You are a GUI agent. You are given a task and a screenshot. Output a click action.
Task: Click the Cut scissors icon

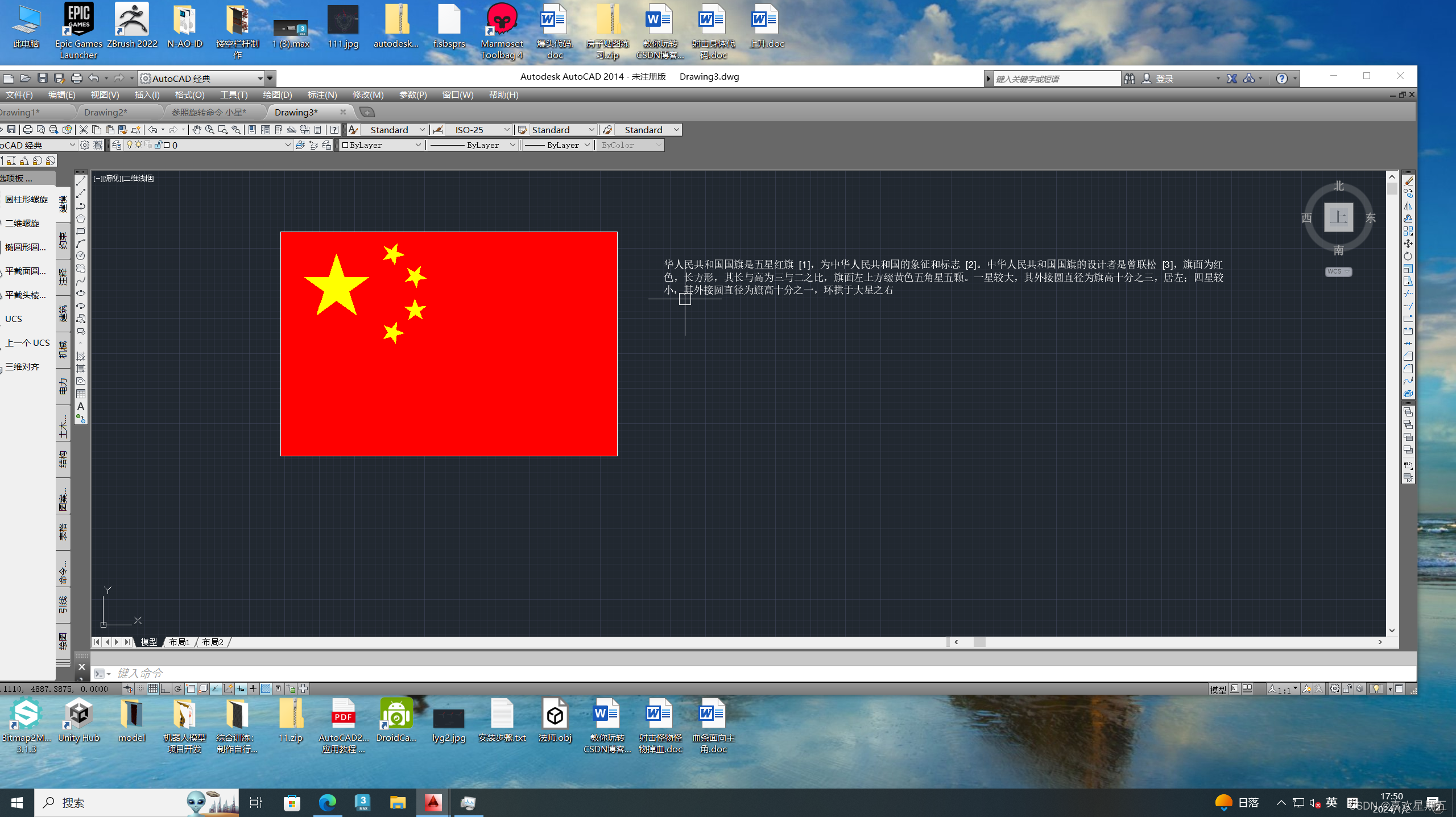pos(84,130)
